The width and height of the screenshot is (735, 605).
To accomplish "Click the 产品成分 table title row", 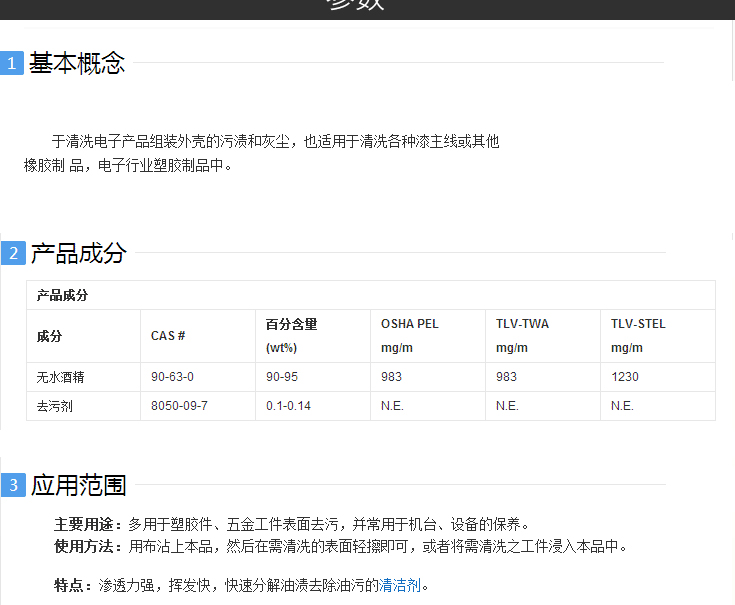I will click(371, 295).
